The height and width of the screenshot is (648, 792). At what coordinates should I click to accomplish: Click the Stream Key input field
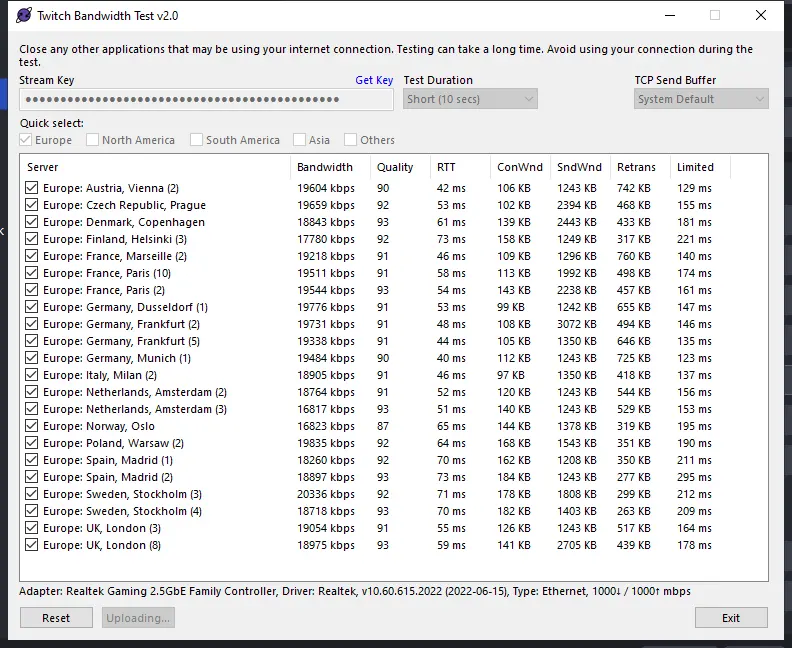coord(206,99)
